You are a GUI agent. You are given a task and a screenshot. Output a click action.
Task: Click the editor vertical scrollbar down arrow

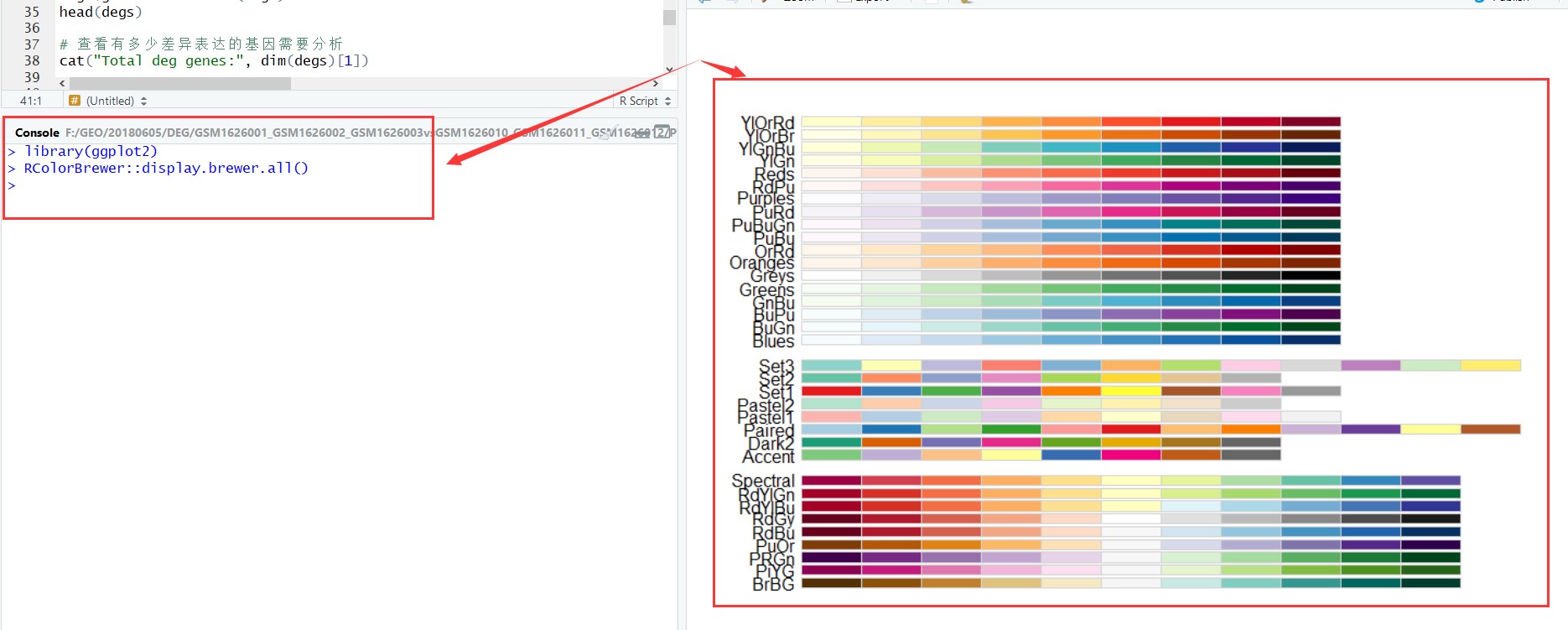(x=669, y=70)
